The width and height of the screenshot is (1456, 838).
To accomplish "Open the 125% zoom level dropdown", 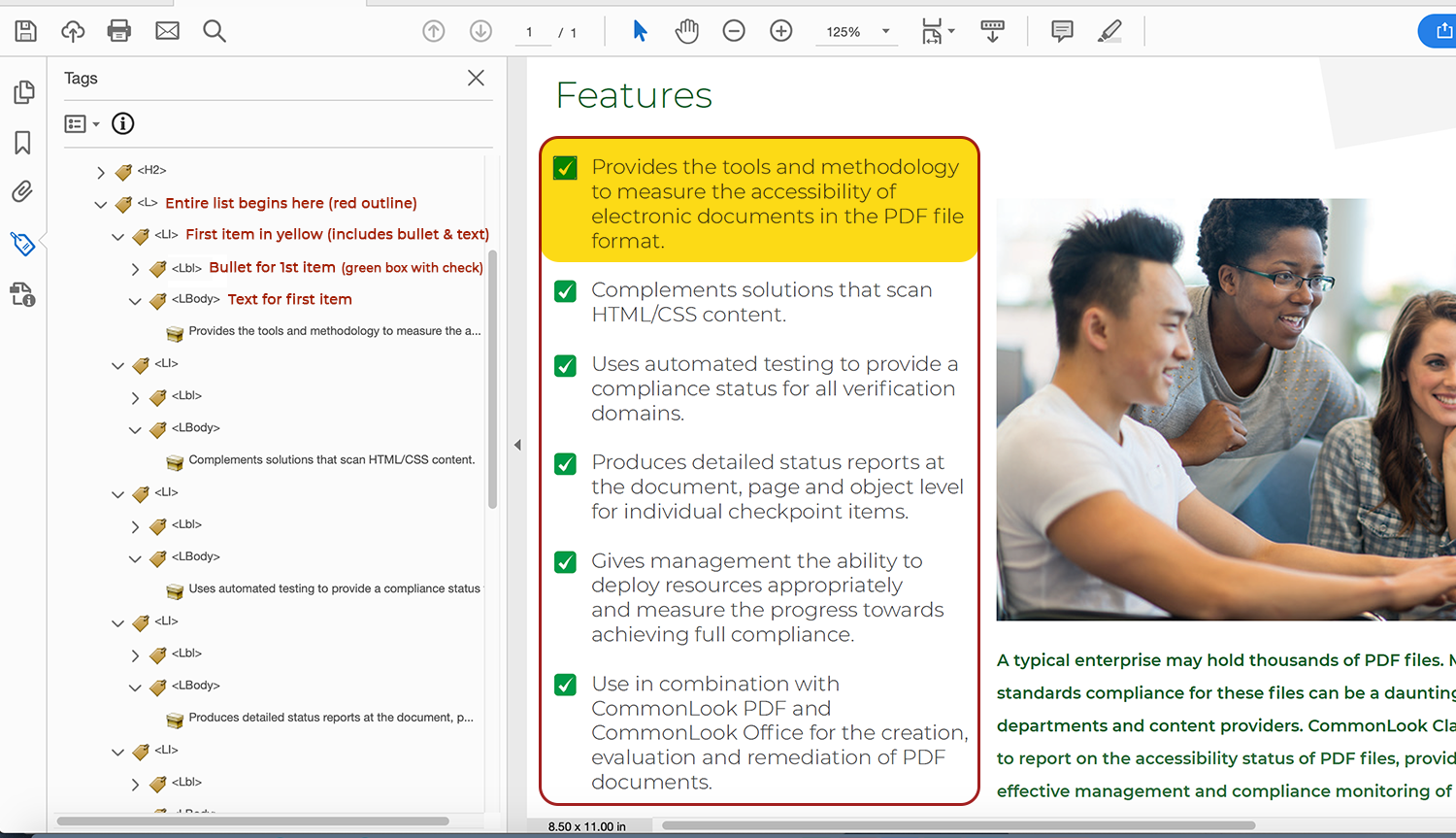I will (x=858, y=32).
